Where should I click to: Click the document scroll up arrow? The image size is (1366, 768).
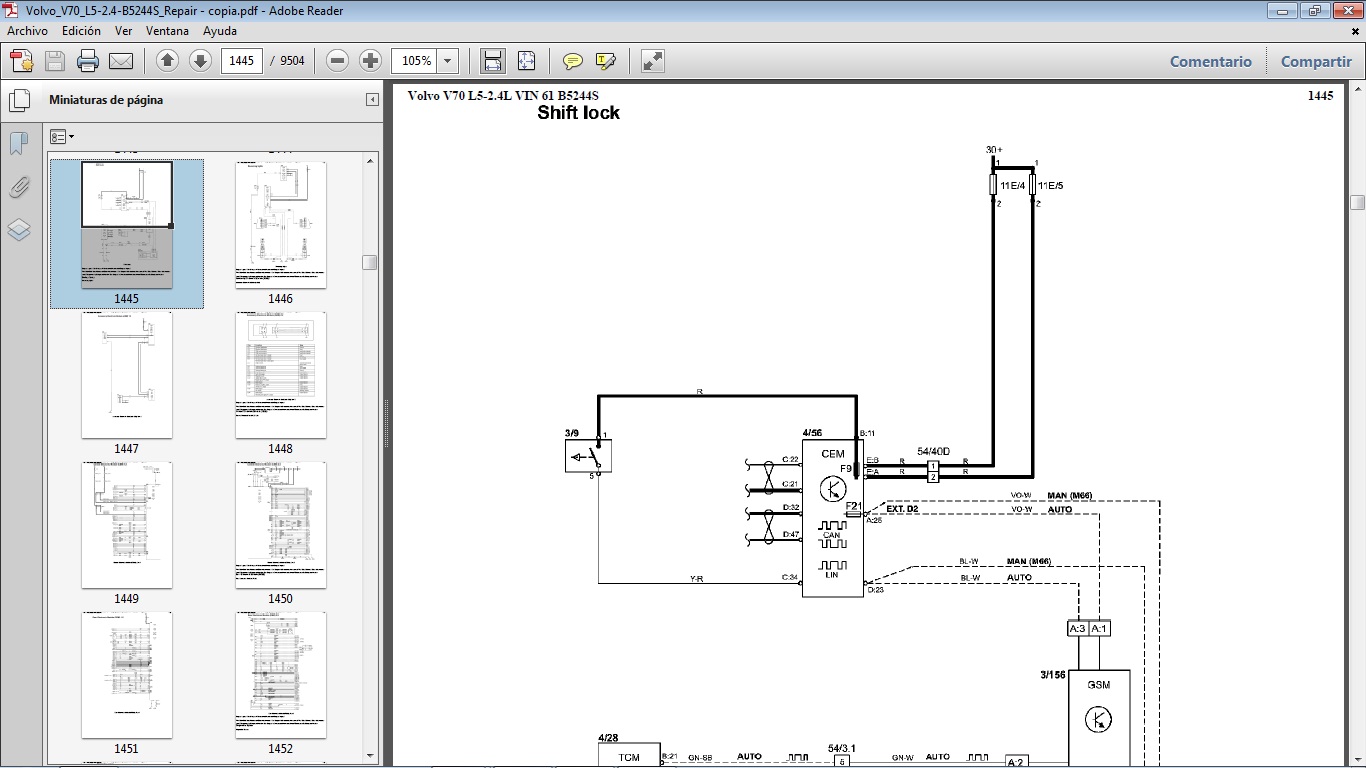click(1357, 91)
